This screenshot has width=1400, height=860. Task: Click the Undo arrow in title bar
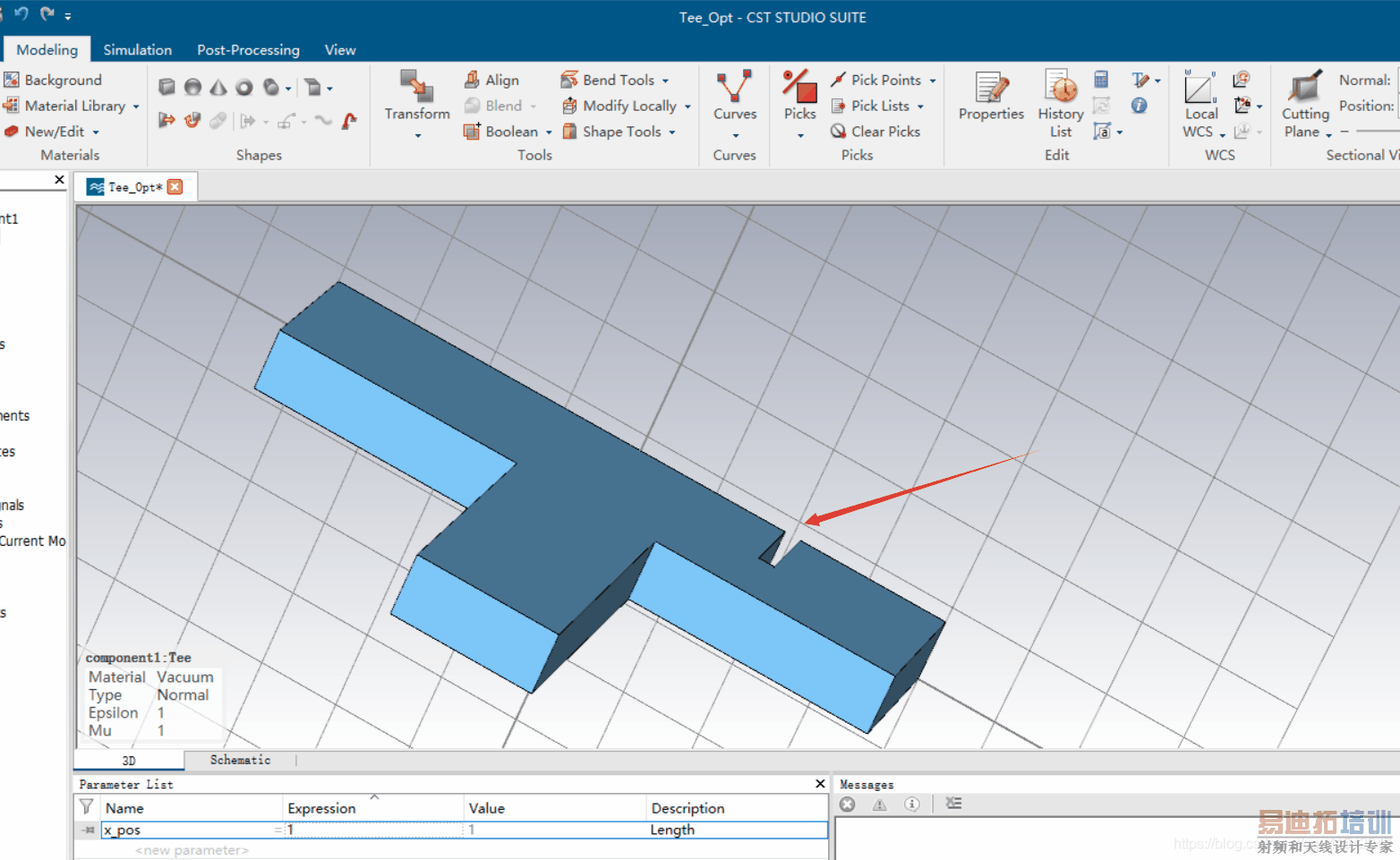click(x=21, y=13)
